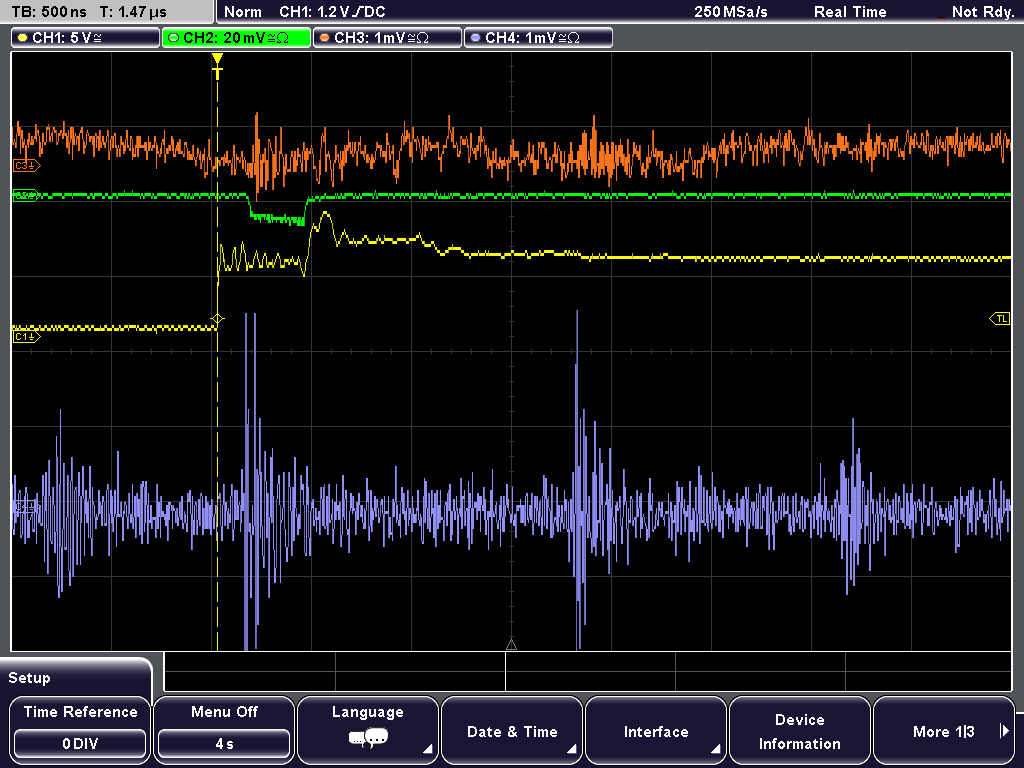Open the Menu Off setting
Screen dimensions: 1024x768
click(224, 729)
